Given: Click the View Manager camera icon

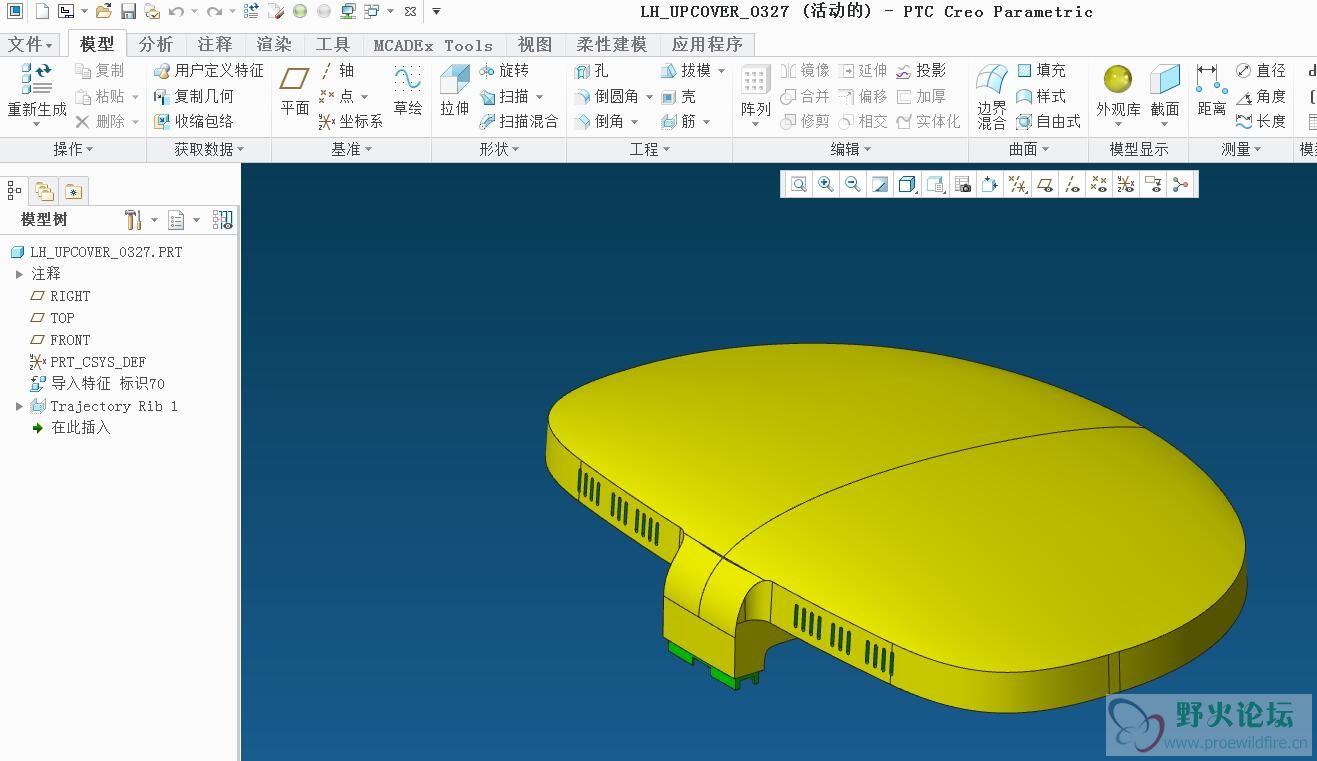Looking at the screenshot, I should point(962,184).
